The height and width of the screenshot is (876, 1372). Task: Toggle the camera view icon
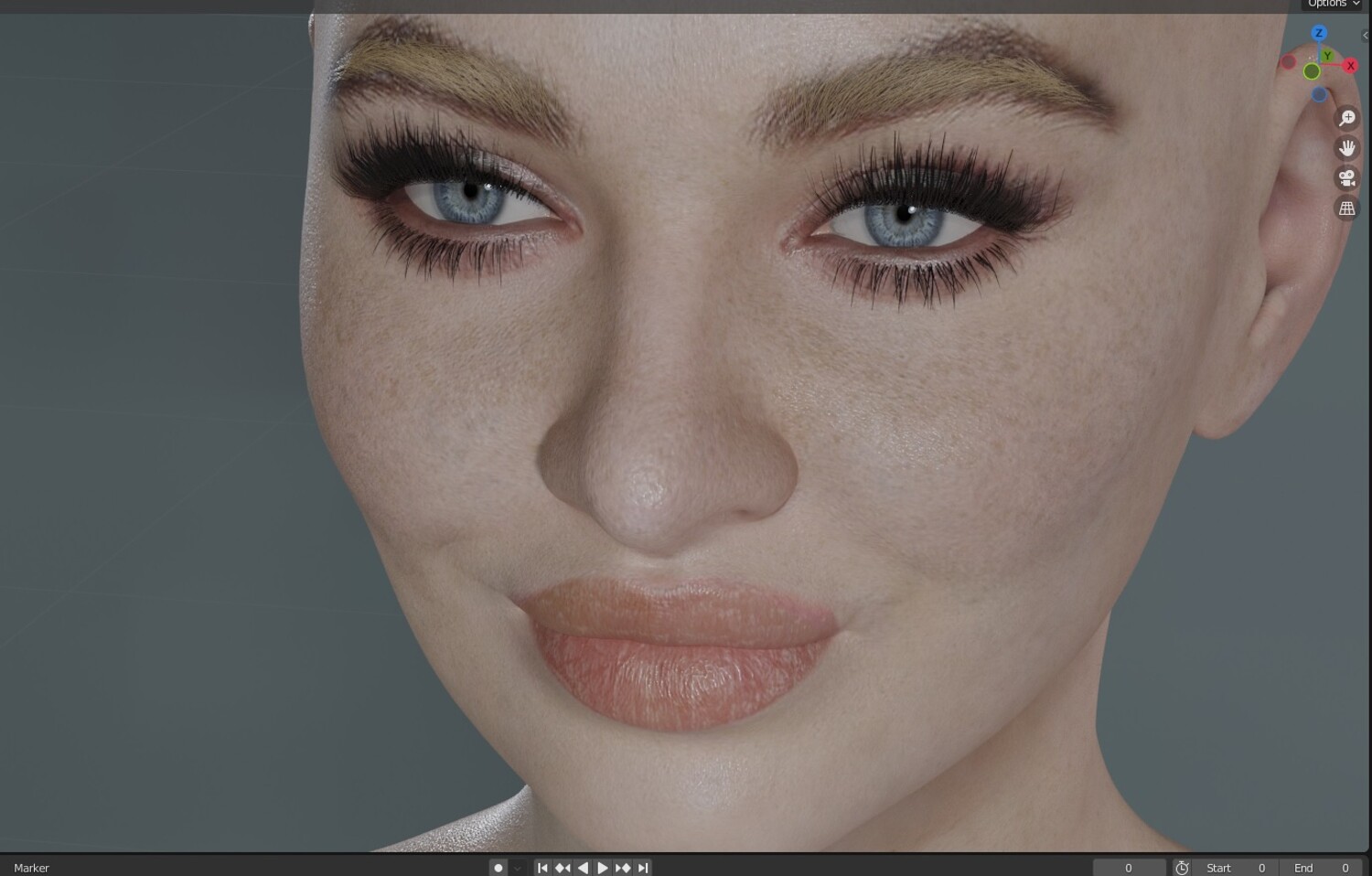click(1347, 178)
